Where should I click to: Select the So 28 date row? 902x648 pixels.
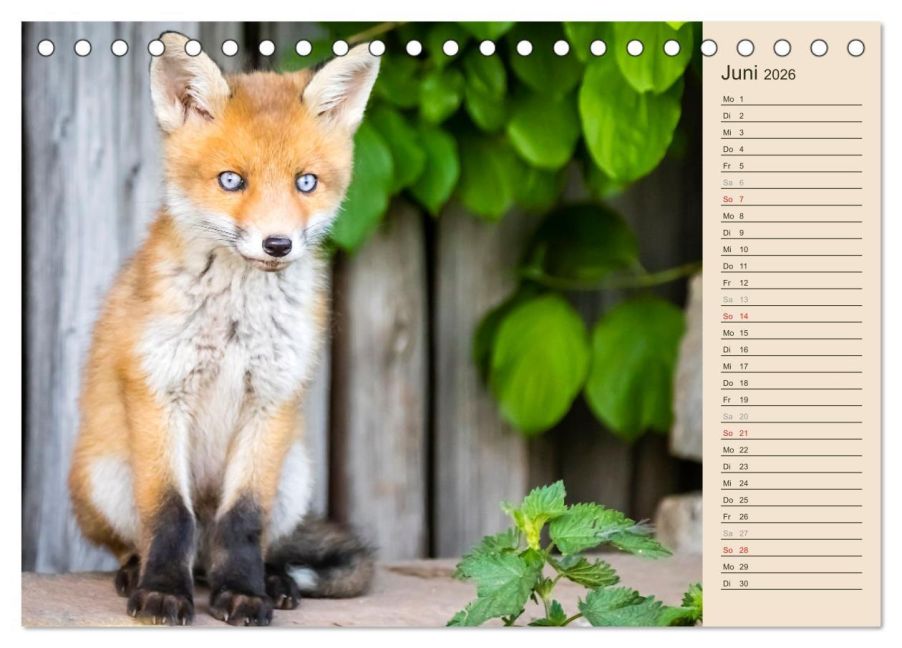[791, 550]
